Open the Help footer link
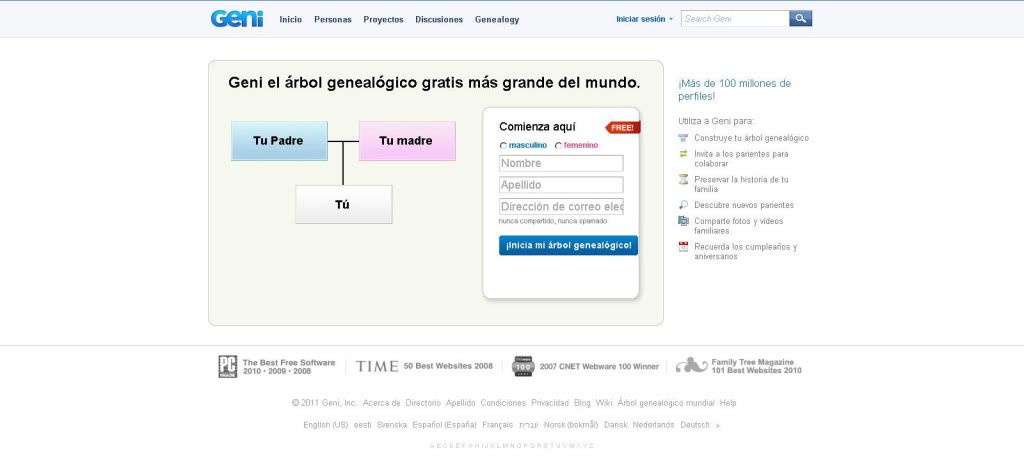The width and height of the screenshot is (1024, 471). coord(728,403)
